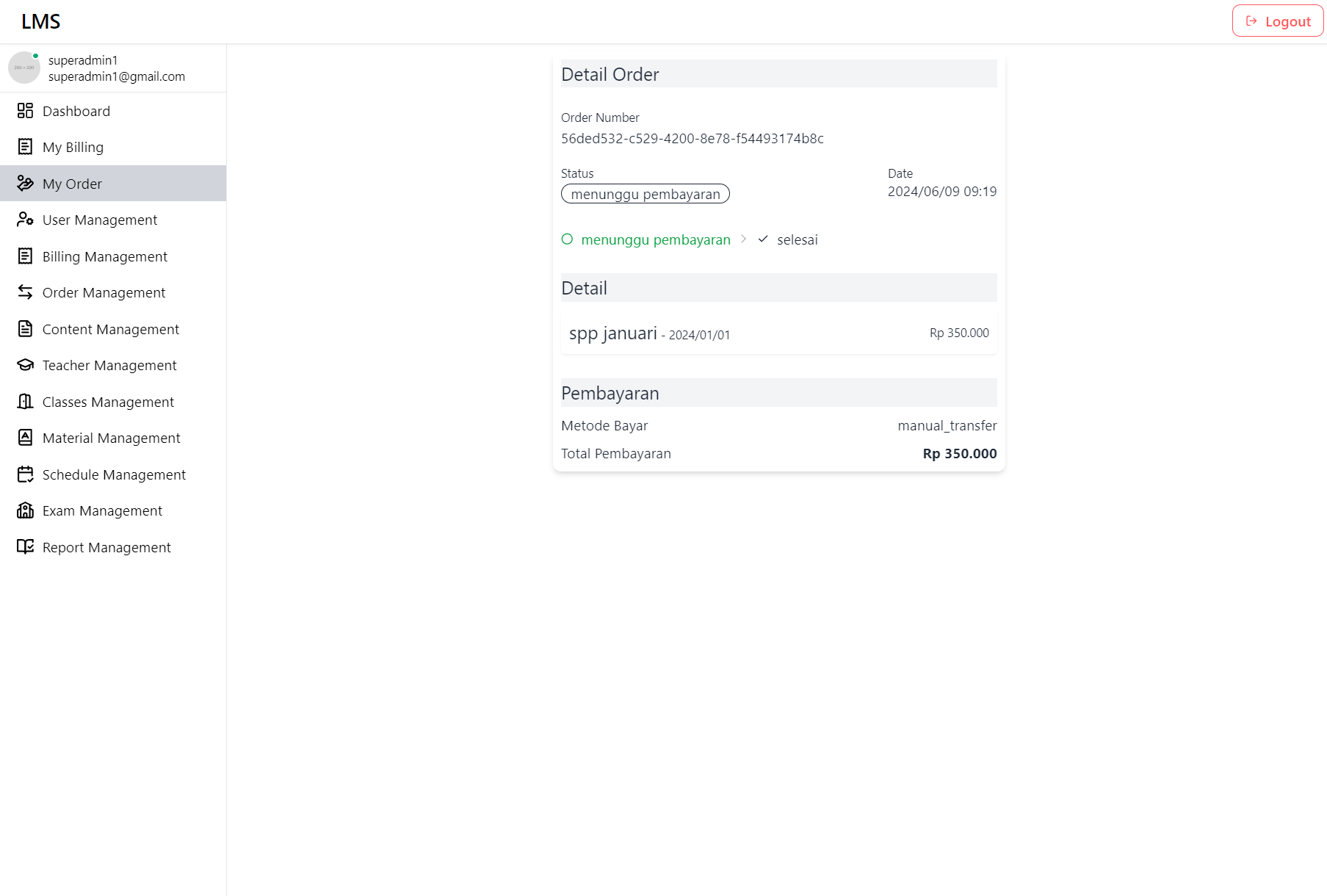
Task: Click the Total Pembayaran label
Action: [x=616, y=453]
